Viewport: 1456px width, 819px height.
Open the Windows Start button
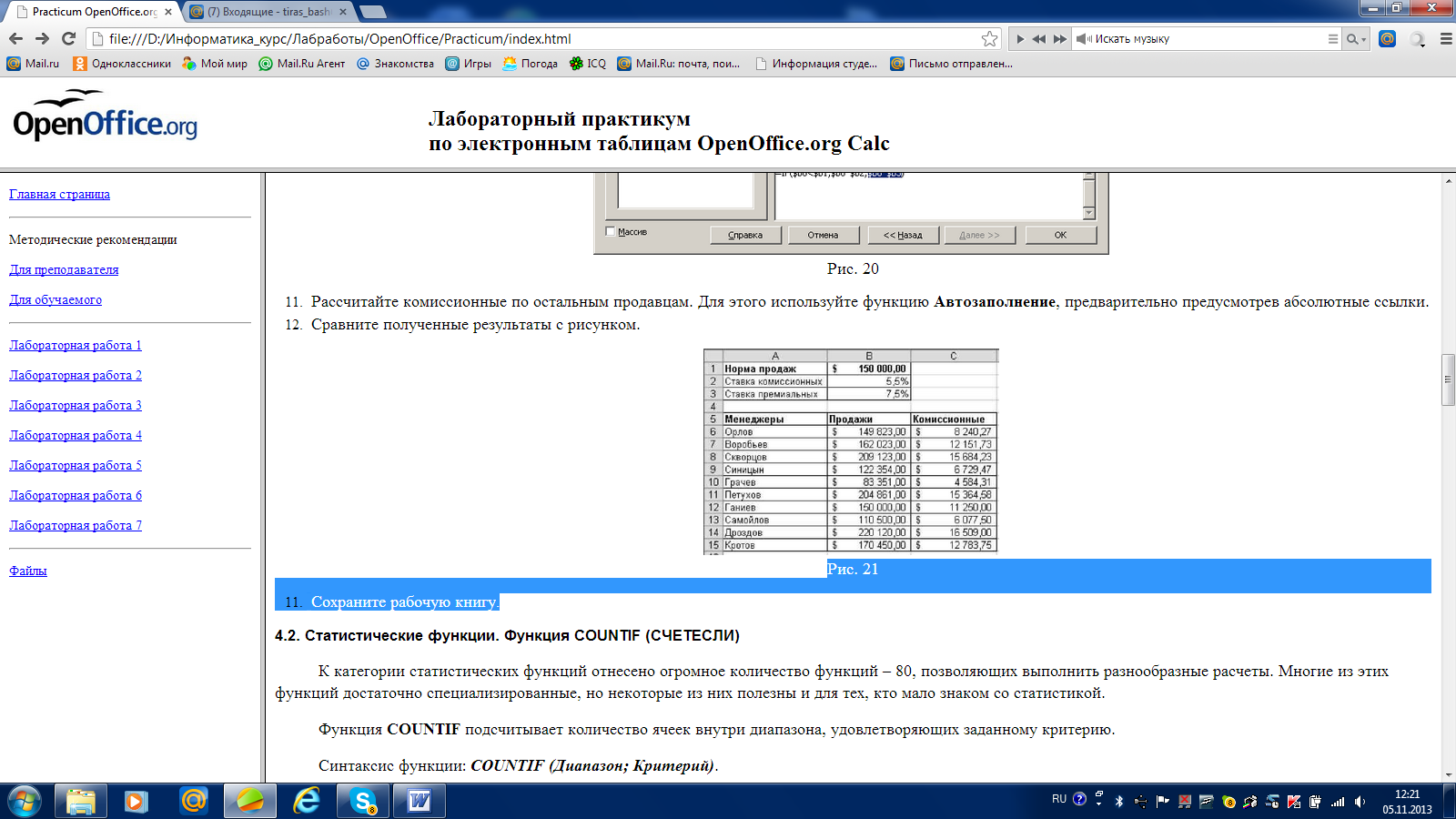coord(25,801)
